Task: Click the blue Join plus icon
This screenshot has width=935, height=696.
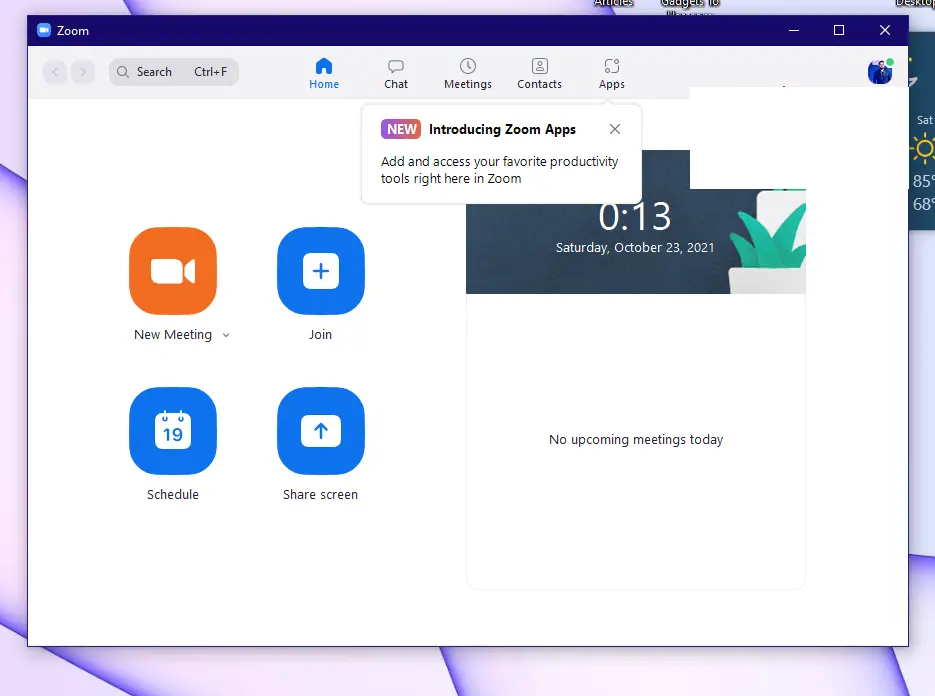Action: click(321, 271)
